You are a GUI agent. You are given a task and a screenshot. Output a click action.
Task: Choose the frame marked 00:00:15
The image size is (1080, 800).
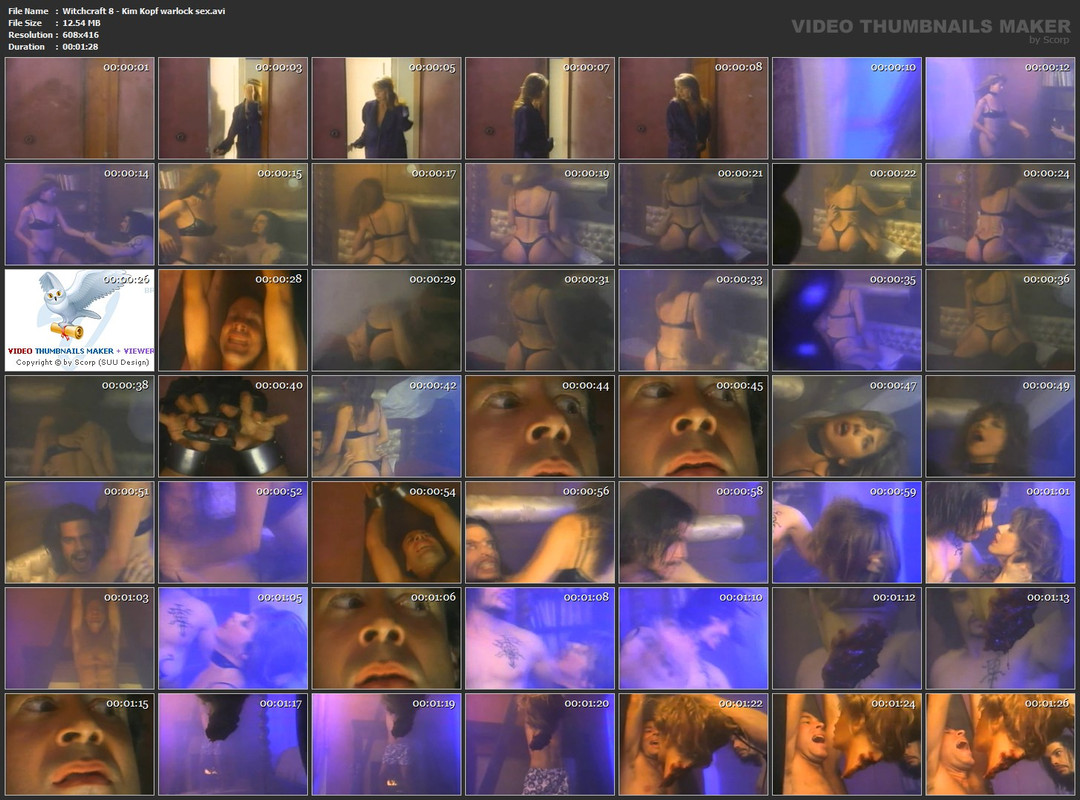coord(233,214)
